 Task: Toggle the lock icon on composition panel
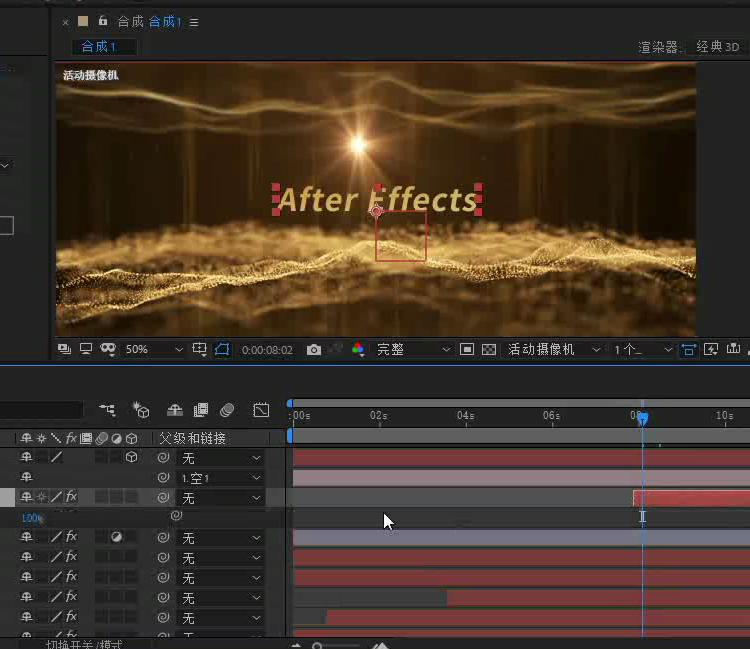(103, 21)
